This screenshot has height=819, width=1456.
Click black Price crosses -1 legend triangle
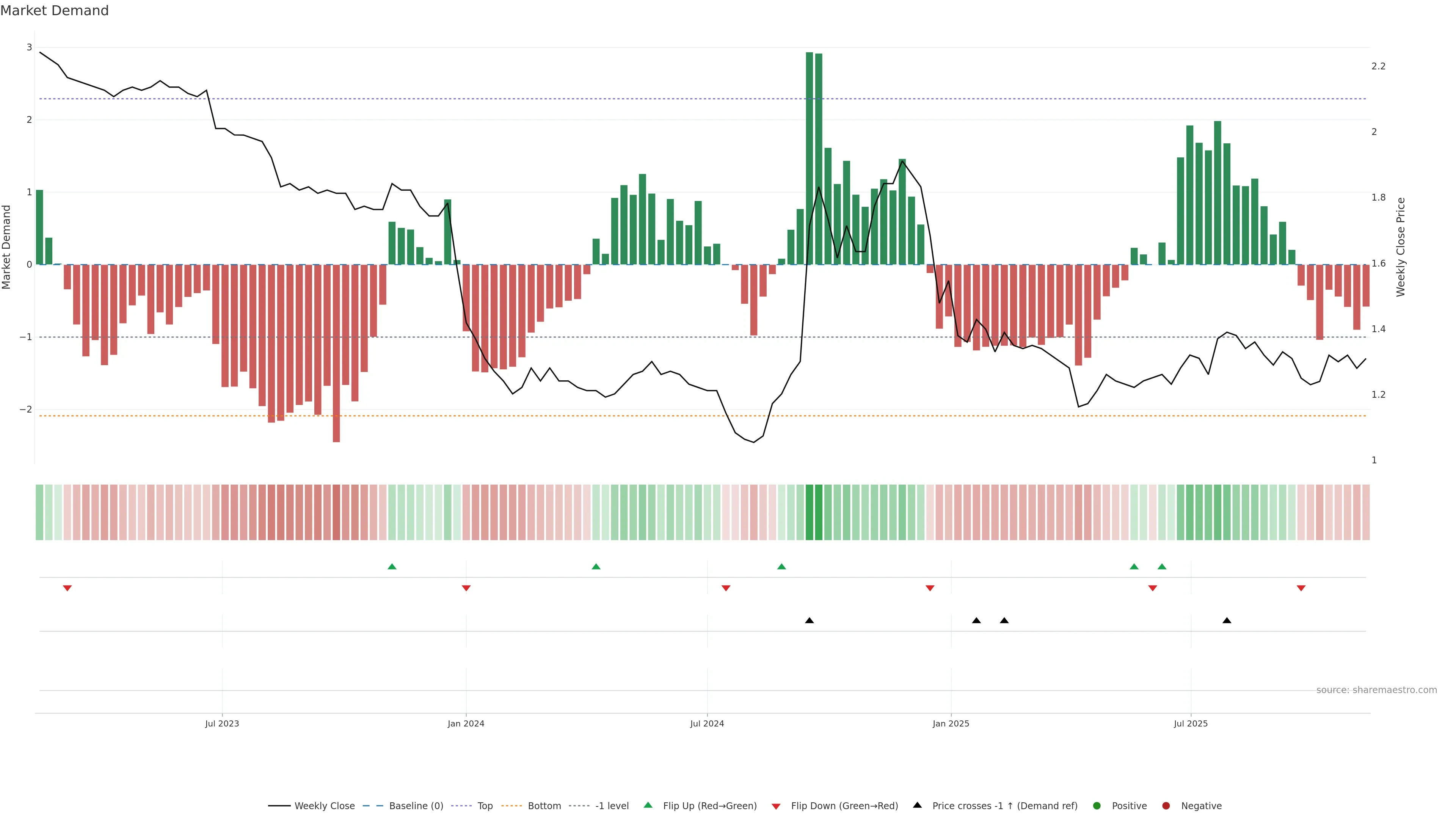(x=917, y=805)
